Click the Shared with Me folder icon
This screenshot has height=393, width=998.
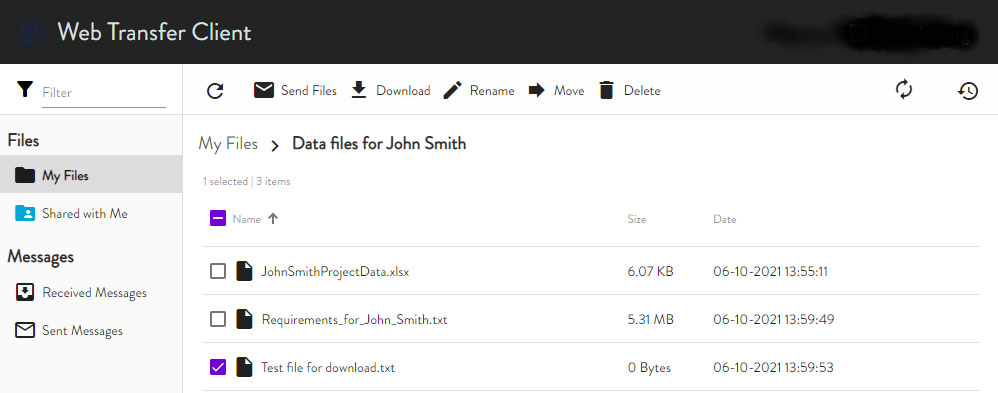point(25,213)
